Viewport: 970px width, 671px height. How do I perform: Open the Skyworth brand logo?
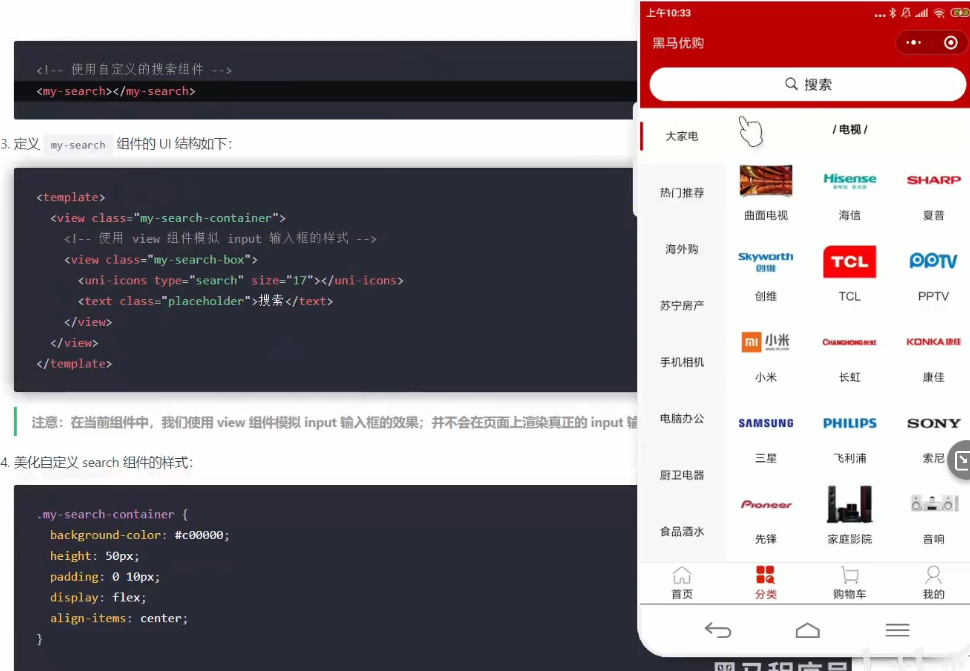coord(765,261)
